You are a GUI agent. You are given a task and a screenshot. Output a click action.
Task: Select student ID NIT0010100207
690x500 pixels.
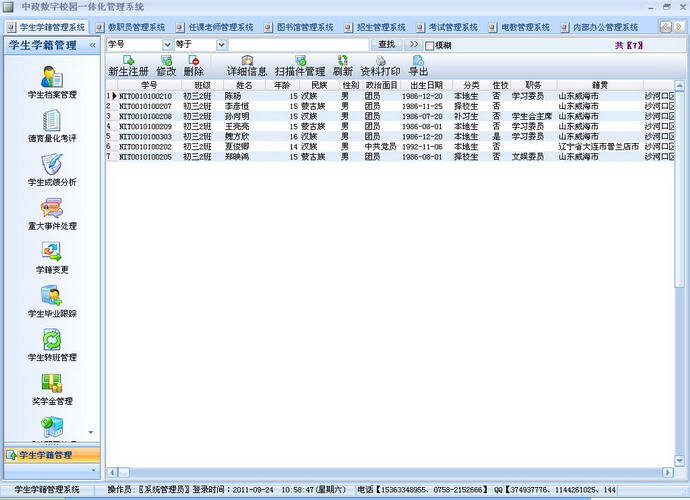pyautogui.click(x=146, y=106)
